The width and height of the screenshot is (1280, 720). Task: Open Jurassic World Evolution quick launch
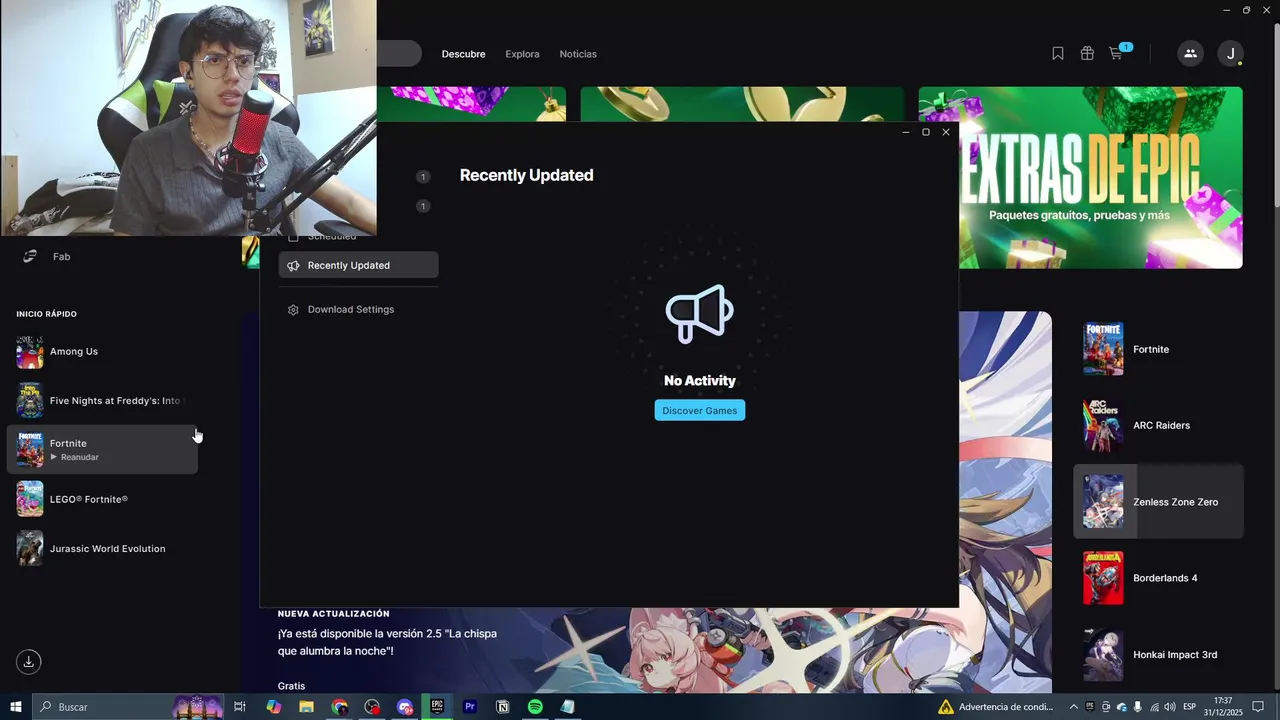pyautogui.click(x=102, y=548)
